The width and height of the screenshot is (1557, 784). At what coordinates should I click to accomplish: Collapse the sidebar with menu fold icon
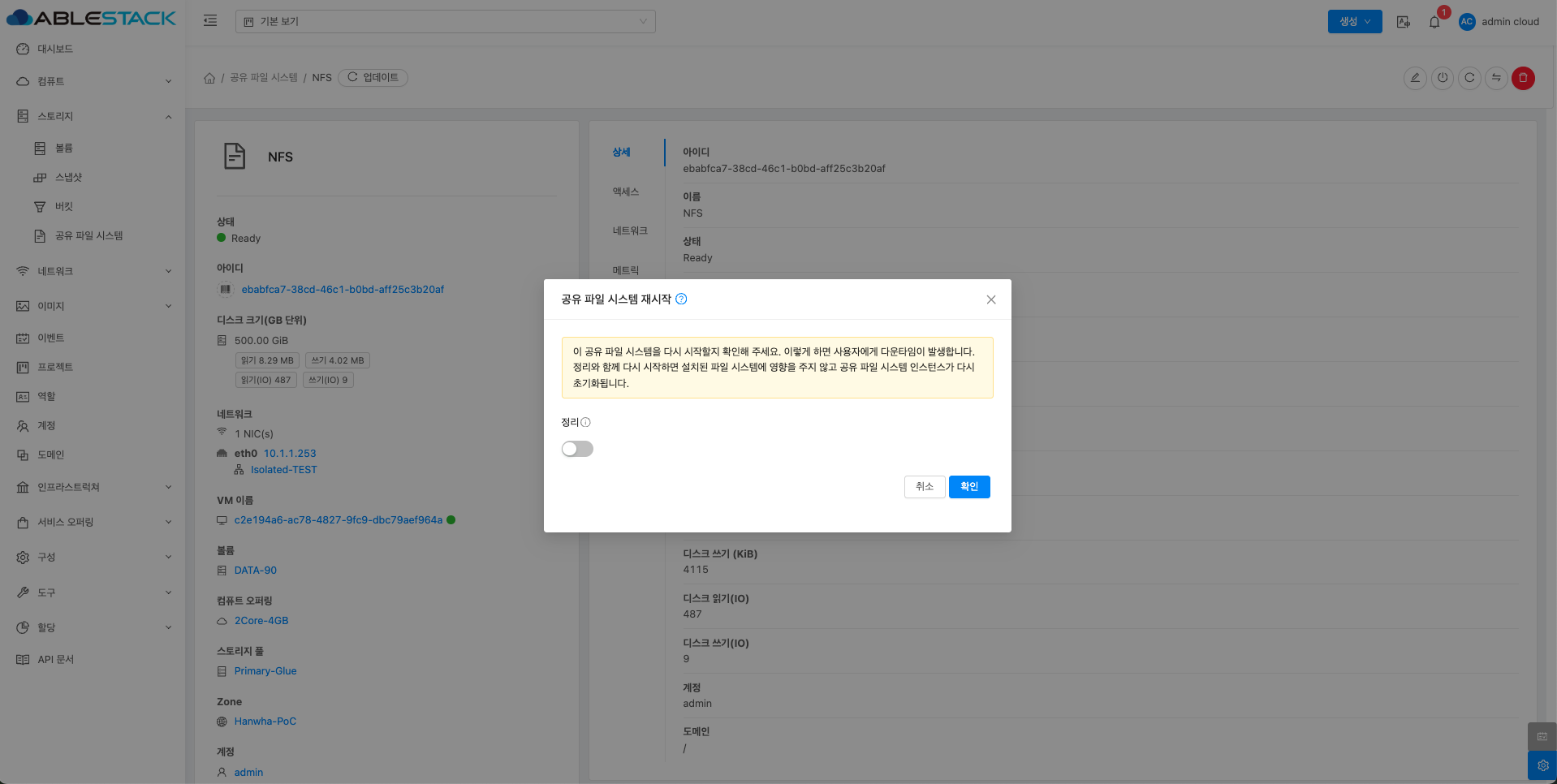coord(210,21)
